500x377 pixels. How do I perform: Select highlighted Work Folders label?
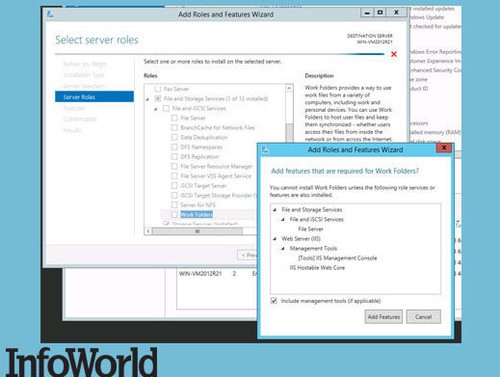coord(196,214)
